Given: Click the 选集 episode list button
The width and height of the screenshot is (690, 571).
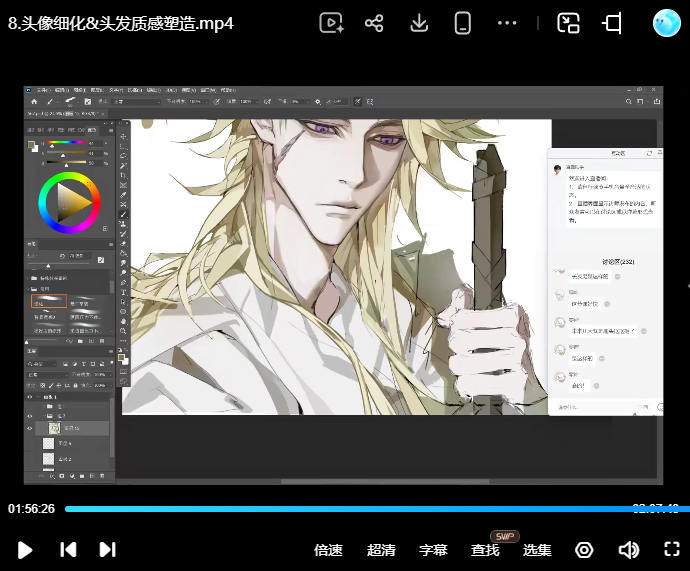Looking at the screenshot, I should click(537, 550).
